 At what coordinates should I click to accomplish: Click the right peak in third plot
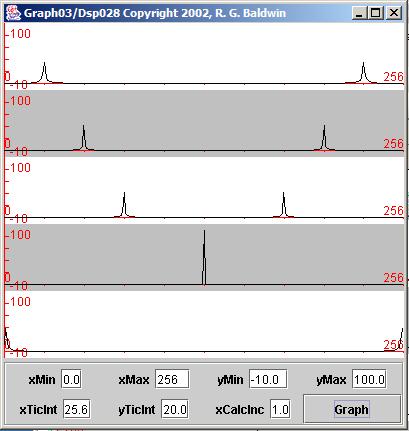point(284,204)
